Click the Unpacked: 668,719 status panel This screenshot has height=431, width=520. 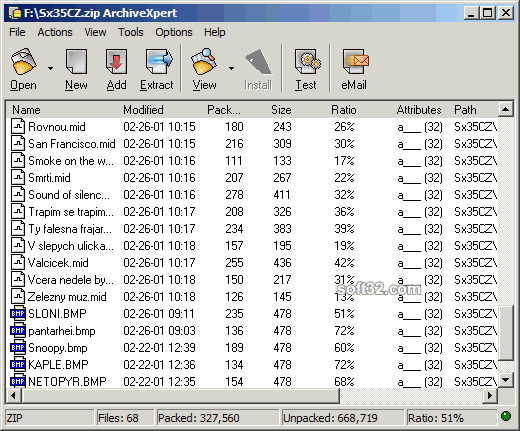click(x=343, y=418)
